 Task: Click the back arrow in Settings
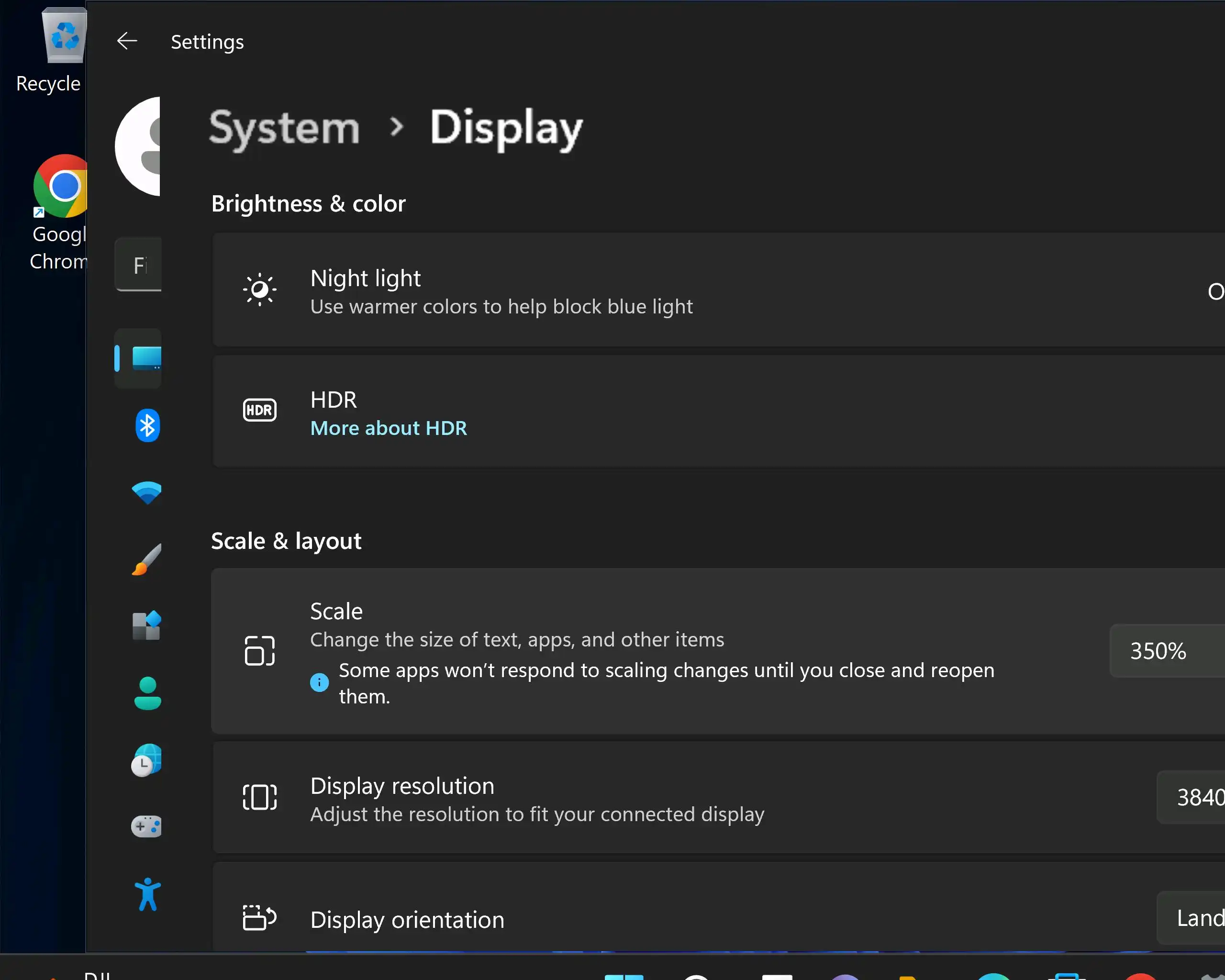pyautogui.click(x=127, y=42)
